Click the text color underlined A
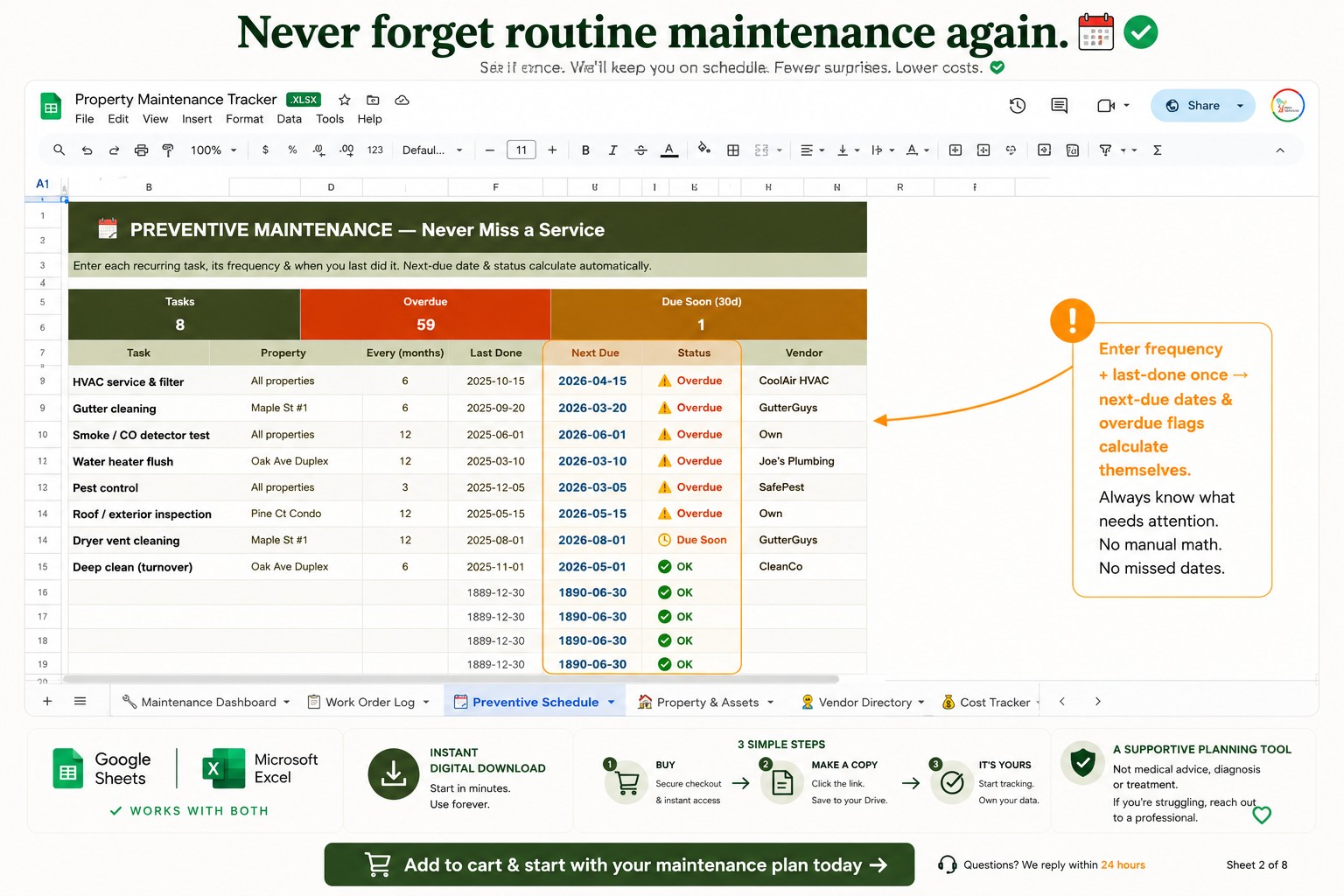 669,150
